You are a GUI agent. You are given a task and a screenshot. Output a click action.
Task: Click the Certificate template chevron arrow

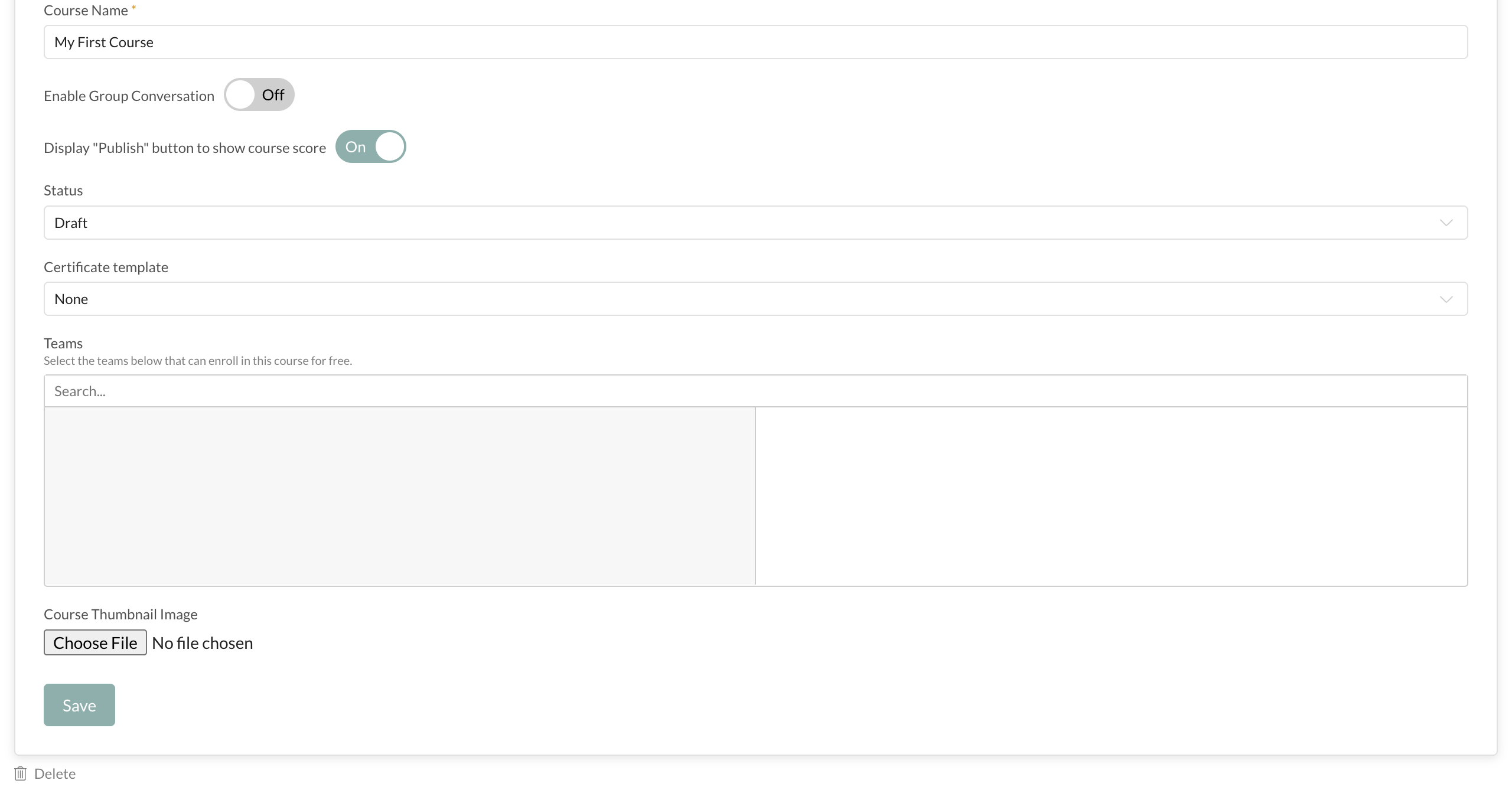[1446, 299]
